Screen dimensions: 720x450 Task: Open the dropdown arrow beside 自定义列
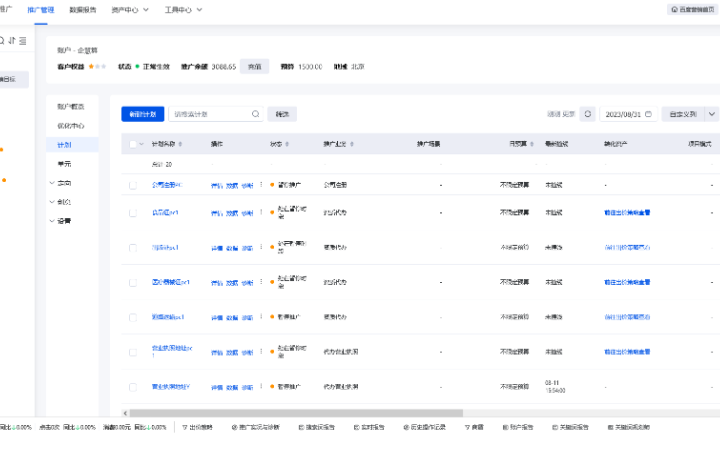pyautogui.click(x=711, y=114)
